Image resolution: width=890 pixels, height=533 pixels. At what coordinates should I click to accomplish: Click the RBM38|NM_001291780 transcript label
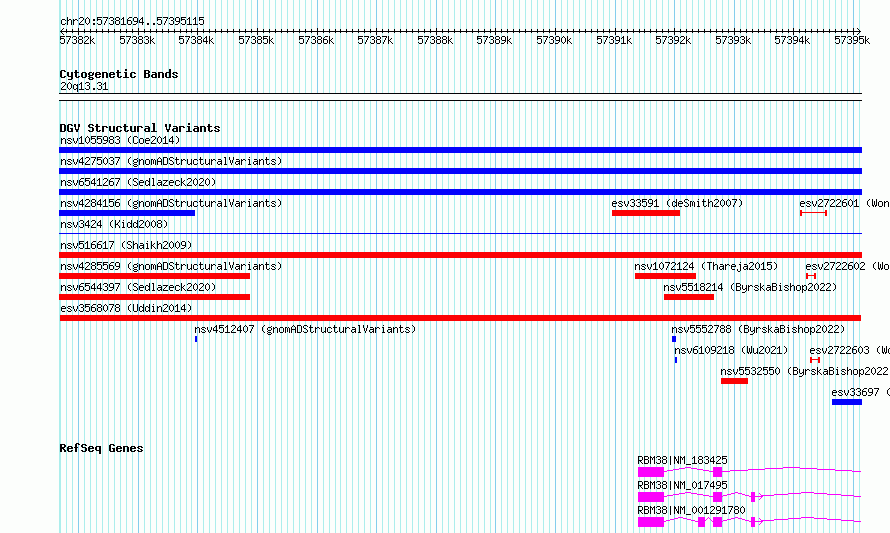click(691, 510)
